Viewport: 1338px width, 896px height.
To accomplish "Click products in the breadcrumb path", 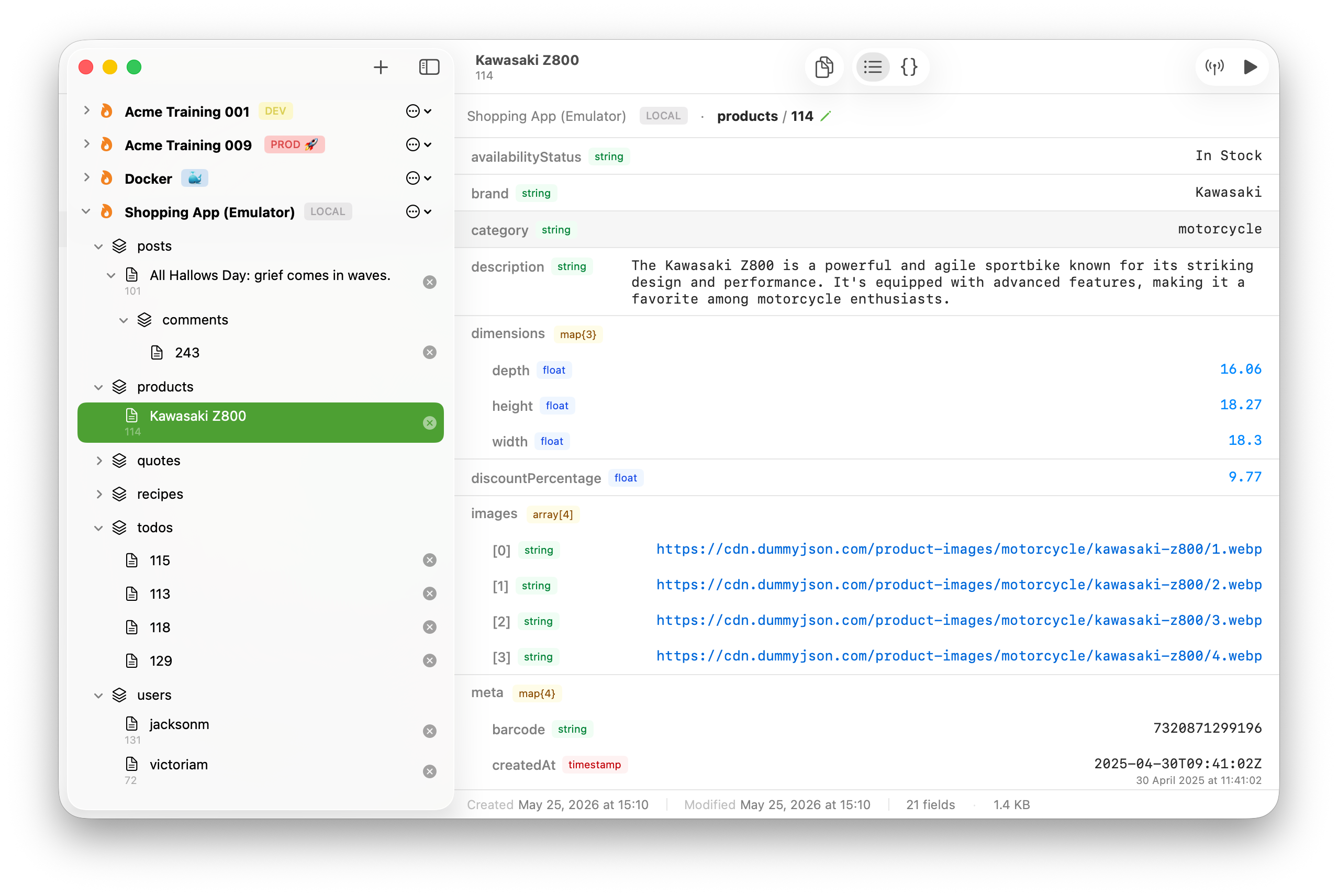I will (747, 116).
